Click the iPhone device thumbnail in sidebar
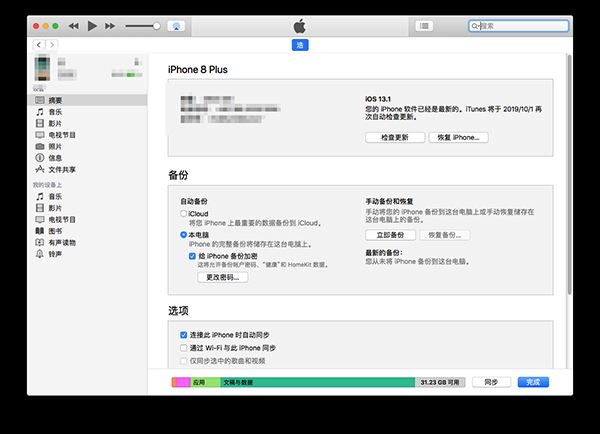 pos(42,68)
